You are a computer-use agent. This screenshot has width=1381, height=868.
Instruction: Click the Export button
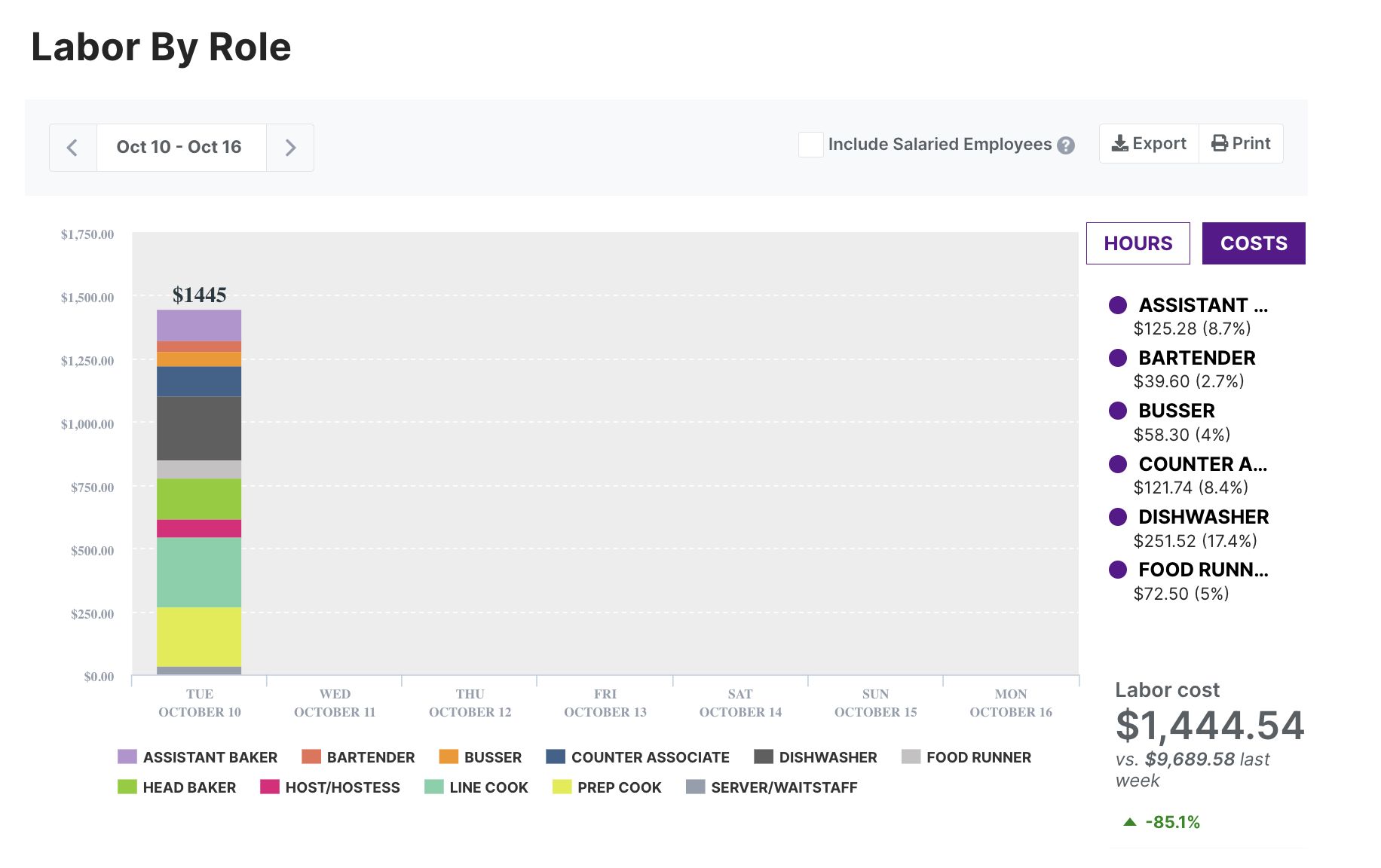[x=1147, y=143]
